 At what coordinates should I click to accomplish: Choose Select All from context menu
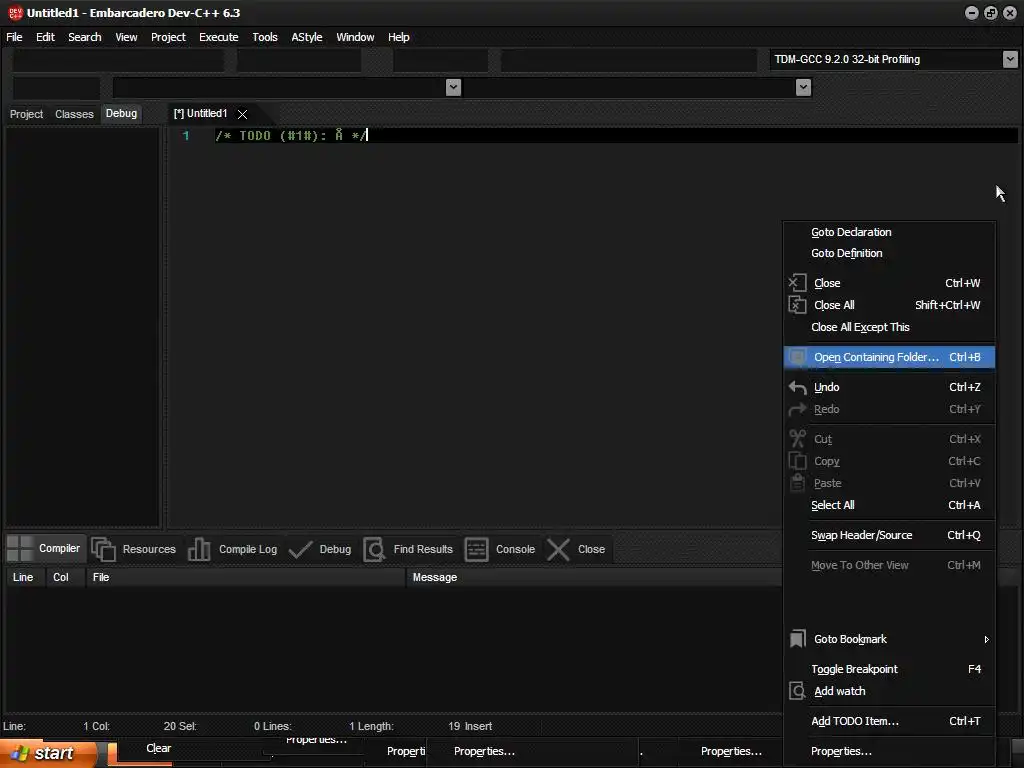[889, 505]
